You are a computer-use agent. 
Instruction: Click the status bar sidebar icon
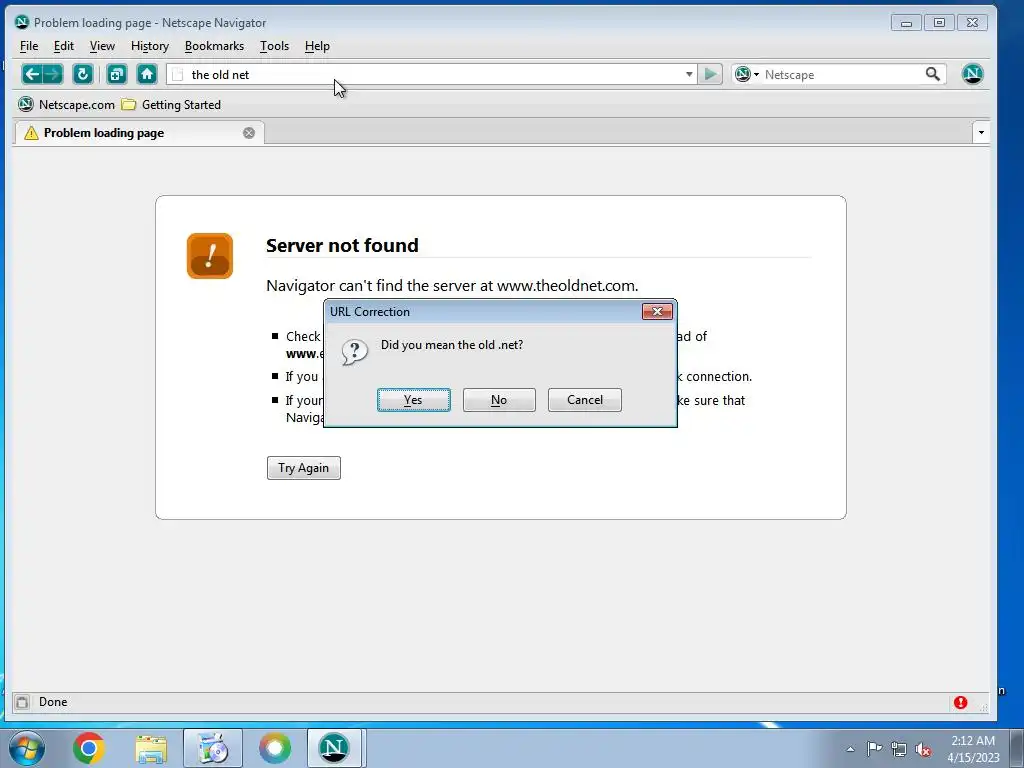[22, 703]
